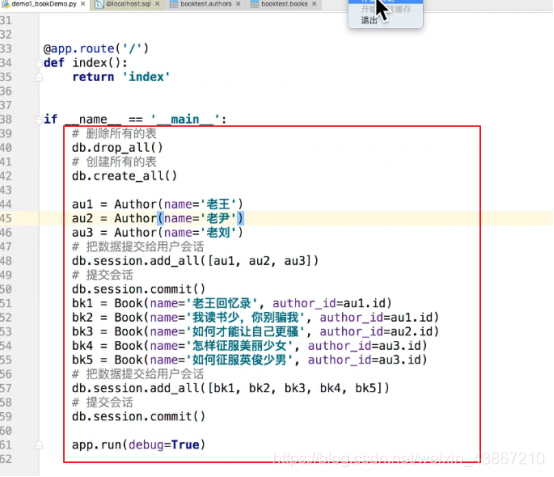Screen dimensions: 554x477
Task: Choose 退出 in the popup menu
Action: (x=369, y=20)
